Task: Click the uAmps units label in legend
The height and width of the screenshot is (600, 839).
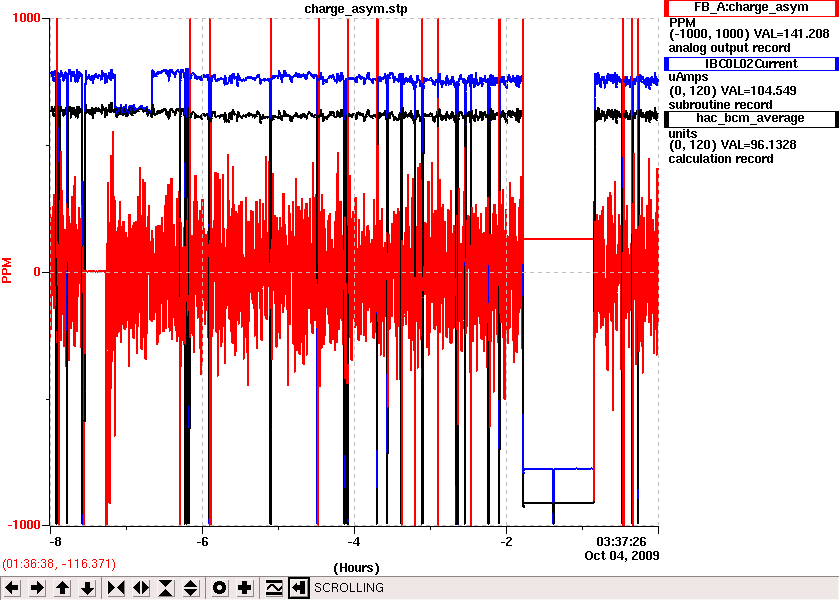Action: point(688,77)
